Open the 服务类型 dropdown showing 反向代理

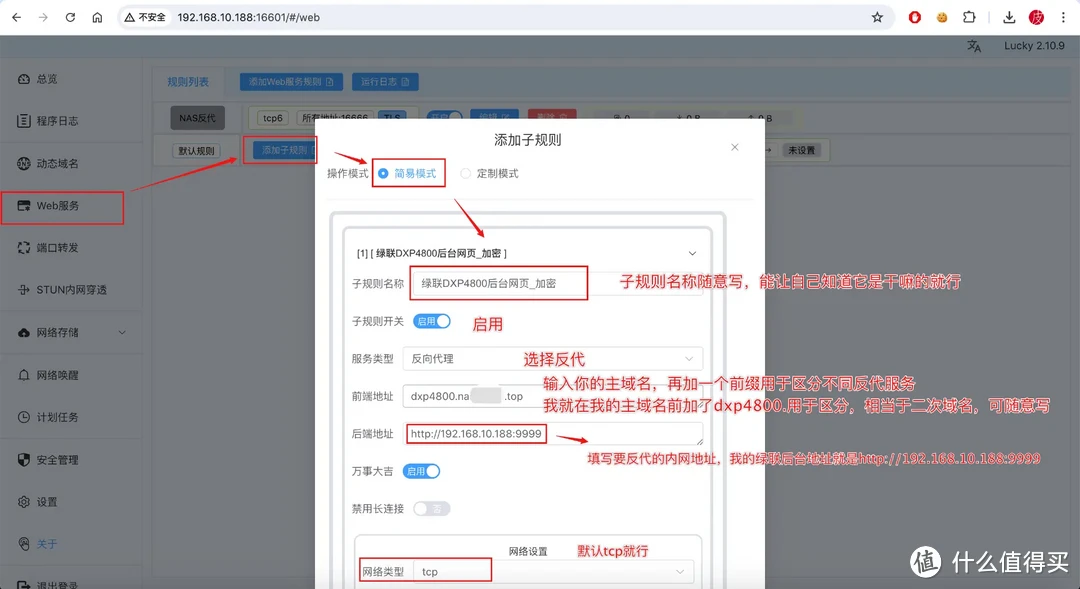click(x=552, y=358)
